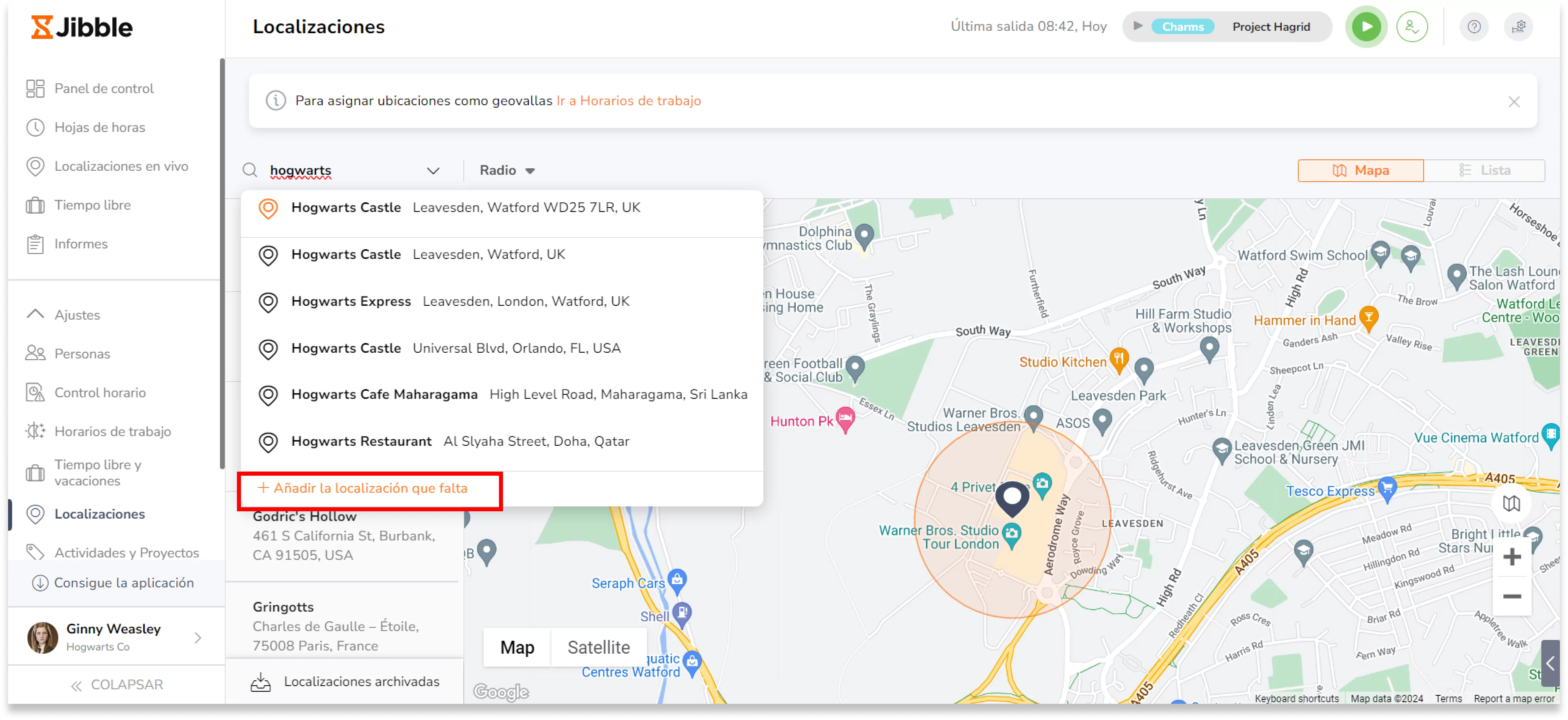Open map layers icon on the map
The height and width of the screenshot is (720, 1568).
click(1511, 504)
